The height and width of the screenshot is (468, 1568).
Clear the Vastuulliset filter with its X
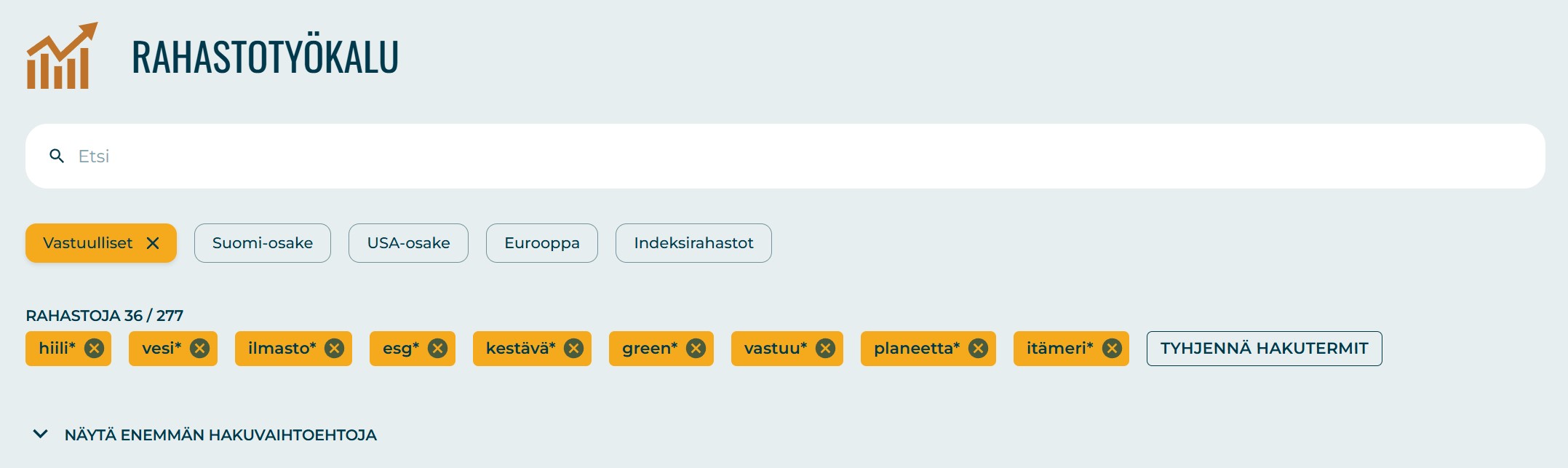153,243
